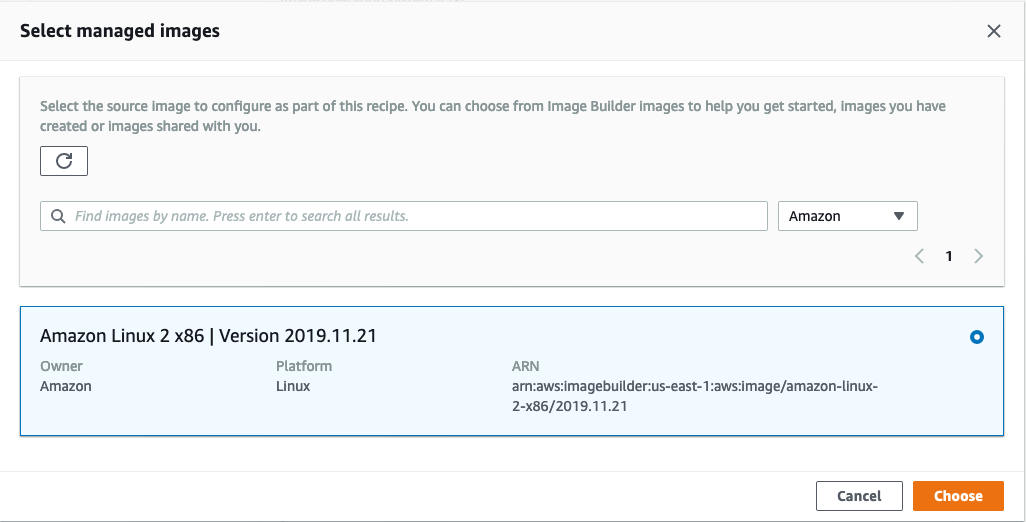Open the Amazon owner filter dropdown

coord(847,216)
